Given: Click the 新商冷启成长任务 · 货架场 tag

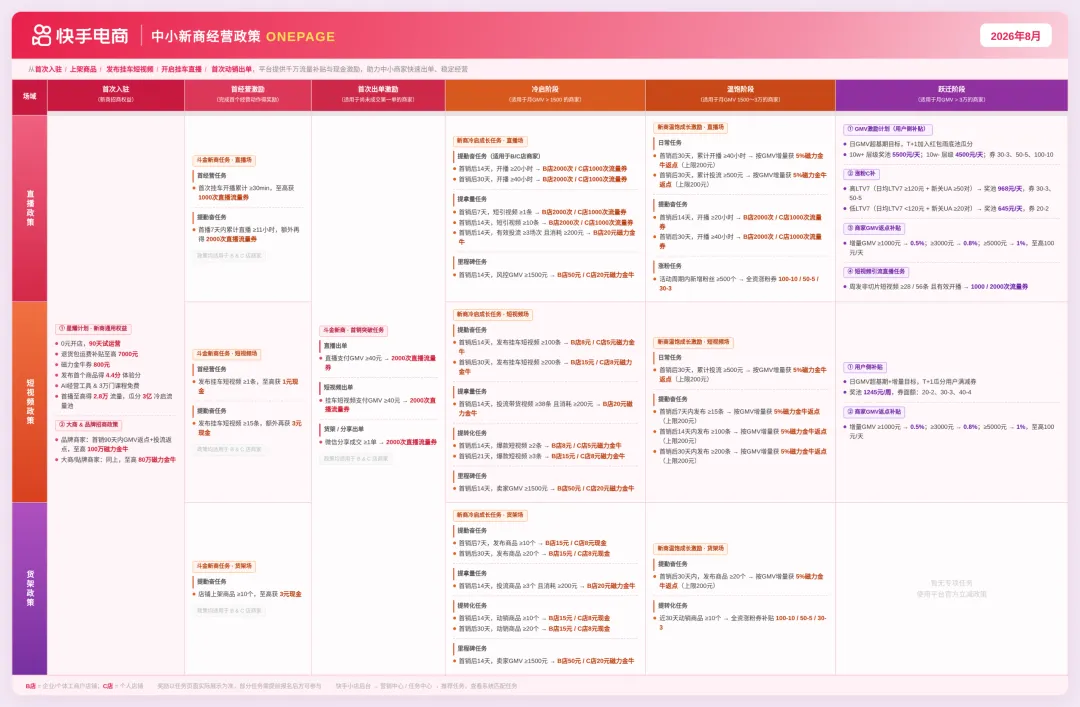Looking at the screenshot, I should [x=490, y=515].
